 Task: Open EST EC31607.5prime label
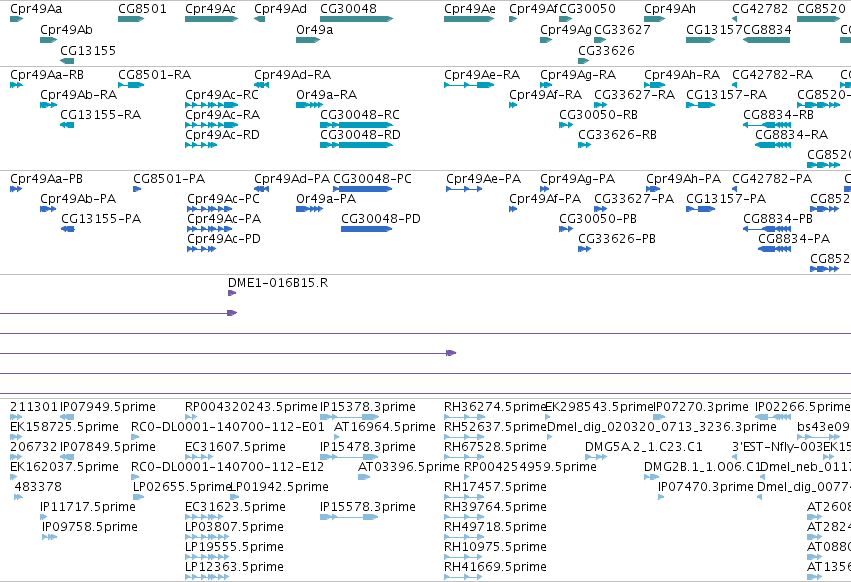point(236,447)
